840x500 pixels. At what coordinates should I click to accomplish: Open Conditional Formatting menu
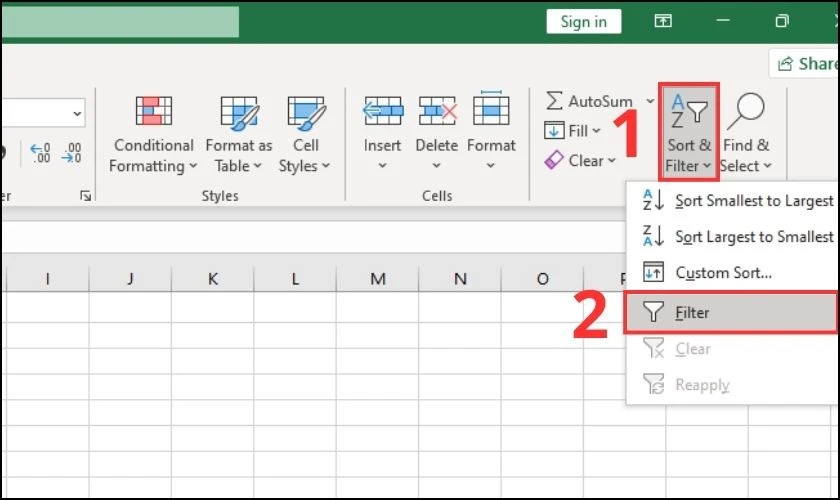[x=153, y=135]
